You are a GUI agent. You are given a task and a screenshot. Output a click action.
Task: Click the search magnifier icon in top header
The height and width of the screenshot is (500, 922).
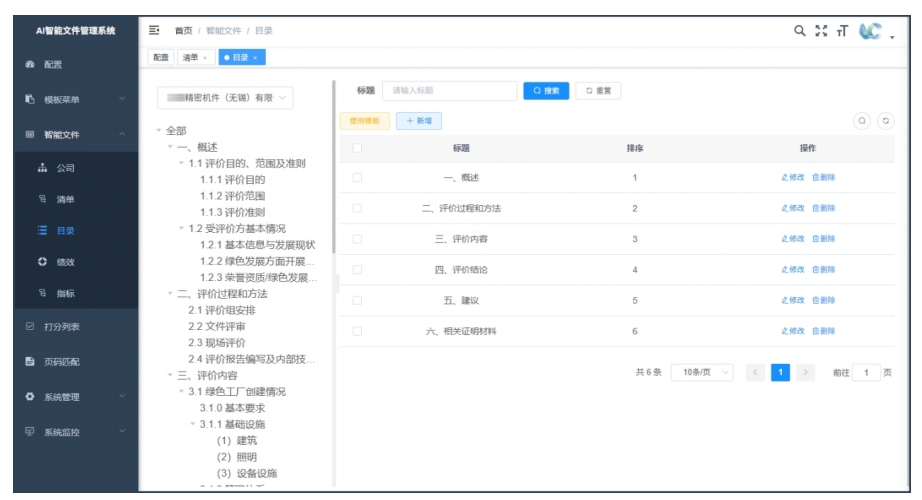tap(800, 30)
